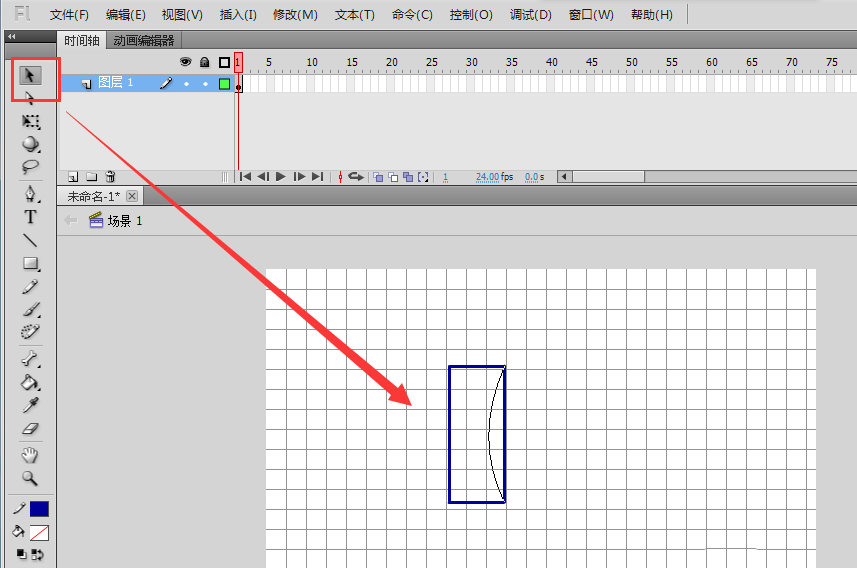Image resolution: width=857 pixels, height=568 pixels.
Task: Open the 控制(O) menu
Action: coord(471,15)
